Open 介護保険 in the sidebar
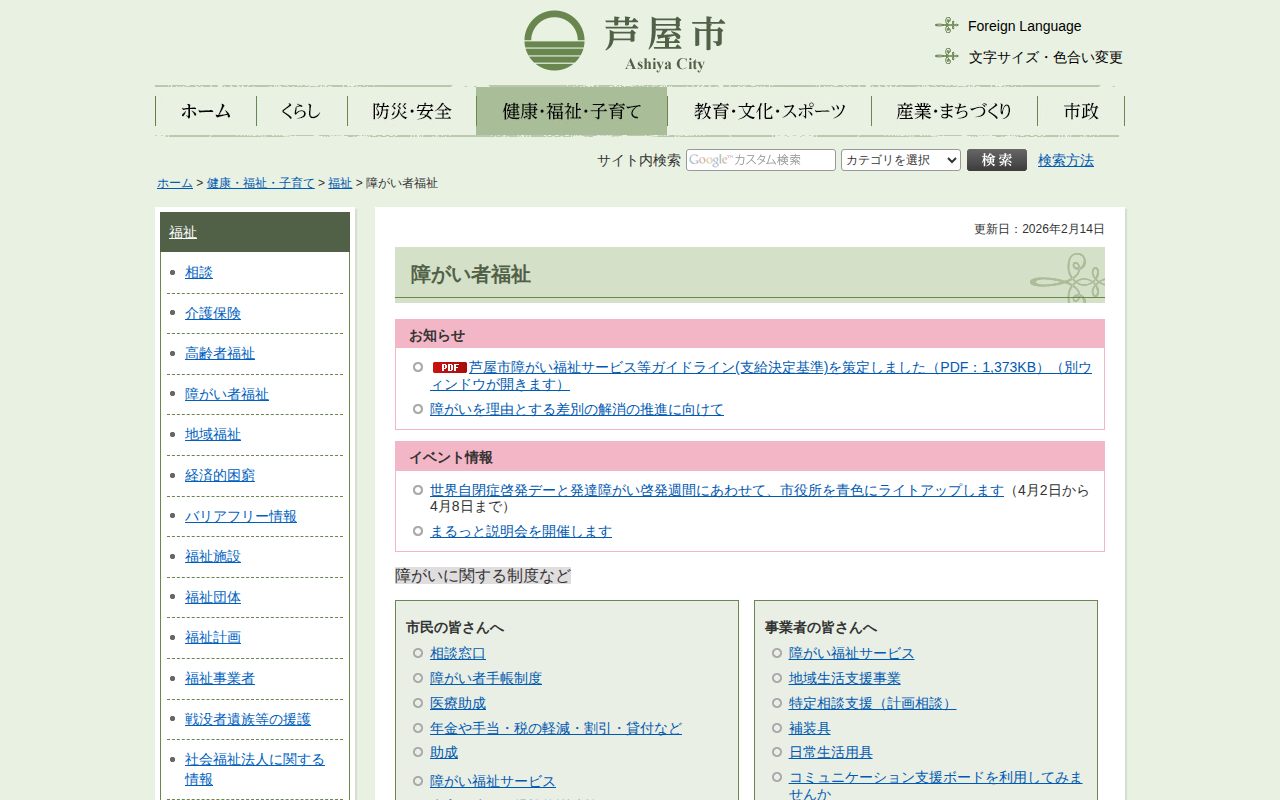The width and height of the screenshot is (1280, 800). (x=213, y=313)
